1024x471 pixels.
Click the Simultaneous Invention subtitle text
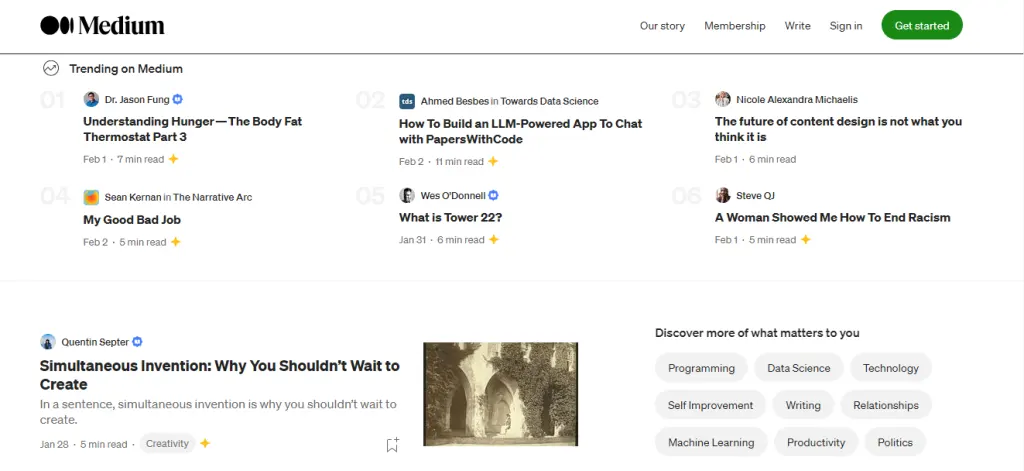(x=218, y=412)
